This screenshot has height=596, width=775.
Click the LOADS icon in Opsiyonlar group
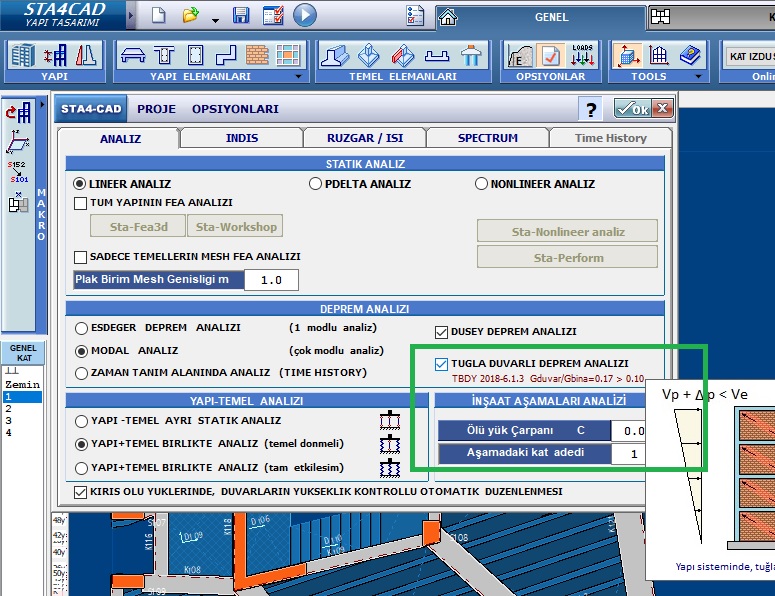click(x=582, y=55)
